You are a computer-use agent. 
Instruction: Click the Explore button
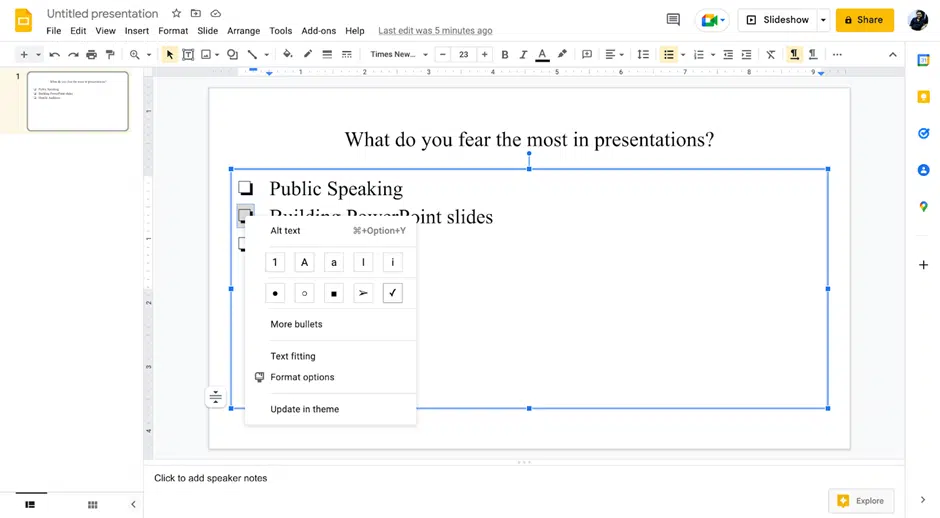coord(861,500)
